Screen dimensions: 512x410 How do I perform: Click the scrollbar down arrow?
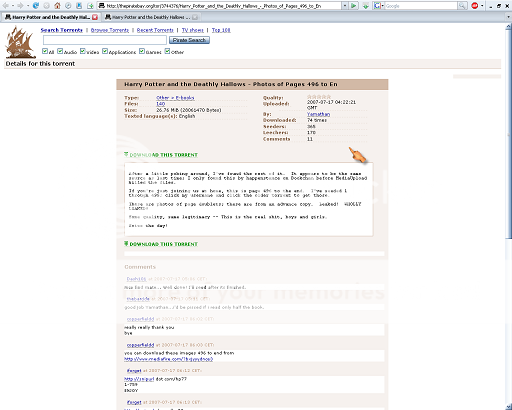coord(509,407)
